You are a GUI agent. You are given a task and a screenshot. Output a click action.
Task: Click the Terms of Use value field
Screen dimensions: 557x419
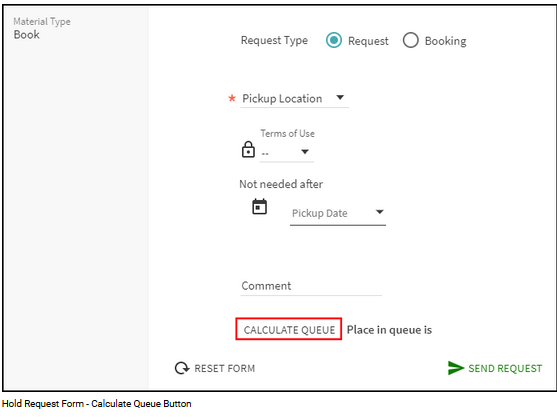[286, 153]
